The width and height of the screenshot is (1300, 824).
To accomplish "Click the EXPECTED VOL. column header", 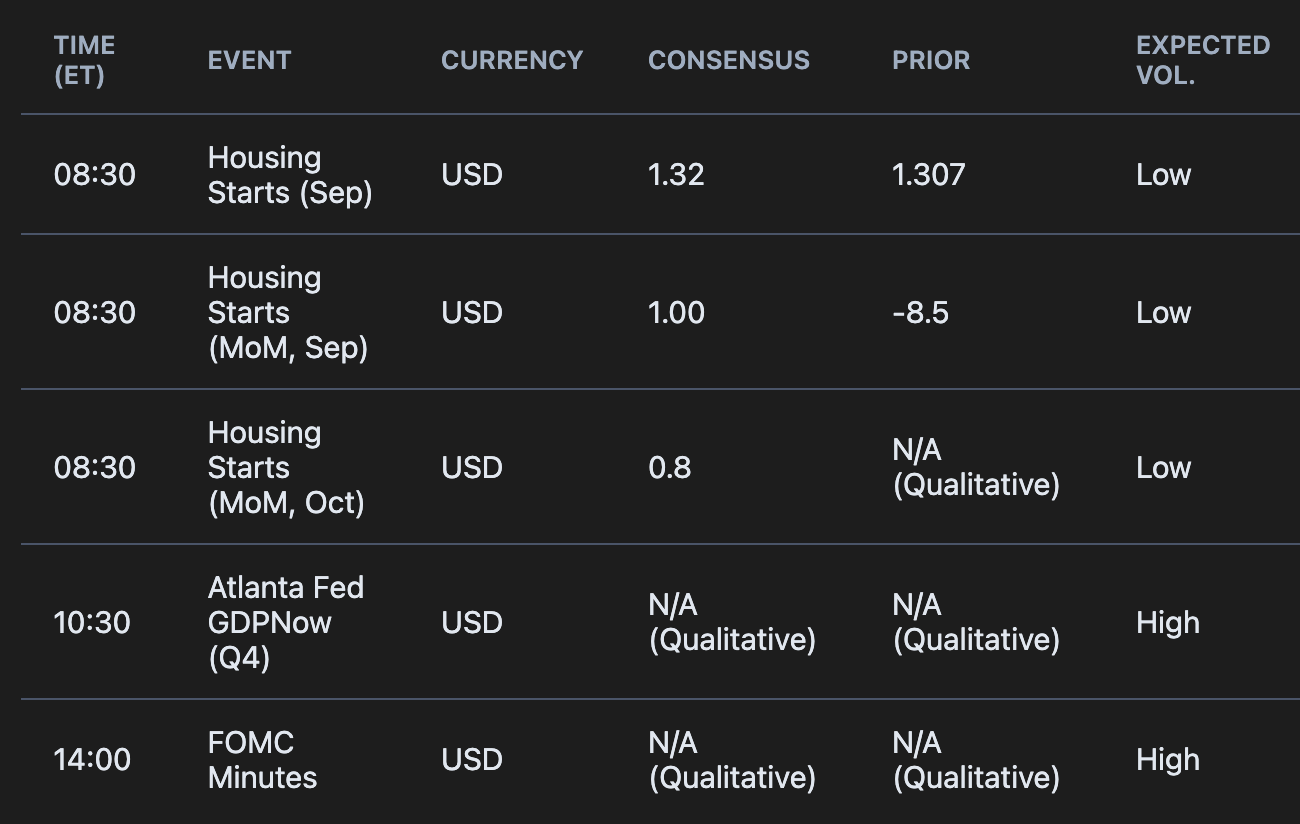I will tap(1203, 60).
